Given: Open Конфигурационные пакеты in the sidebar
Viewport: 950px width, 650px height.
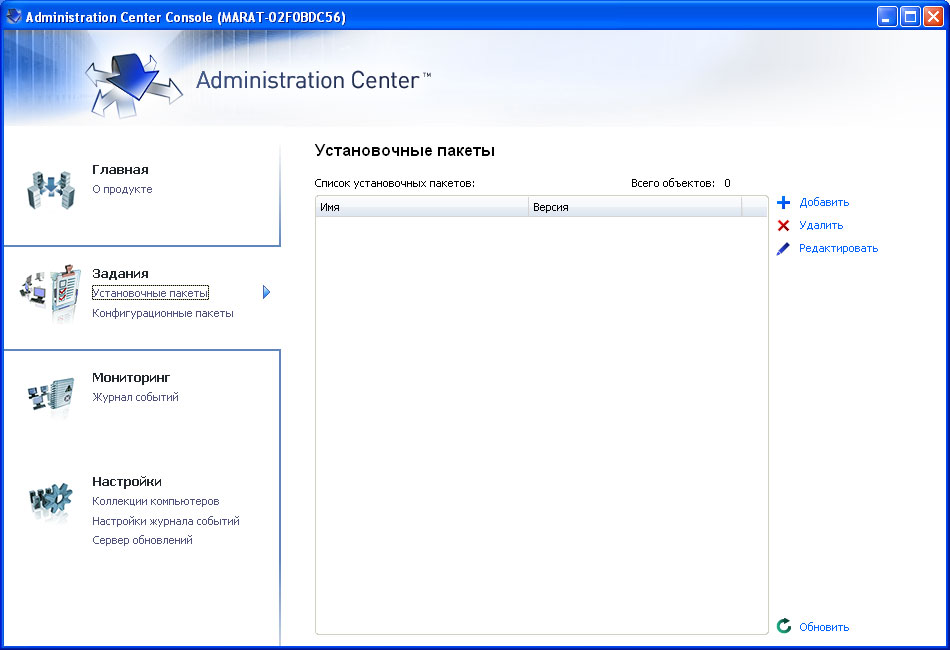Looking at the screenshot, I should (162, 313).
